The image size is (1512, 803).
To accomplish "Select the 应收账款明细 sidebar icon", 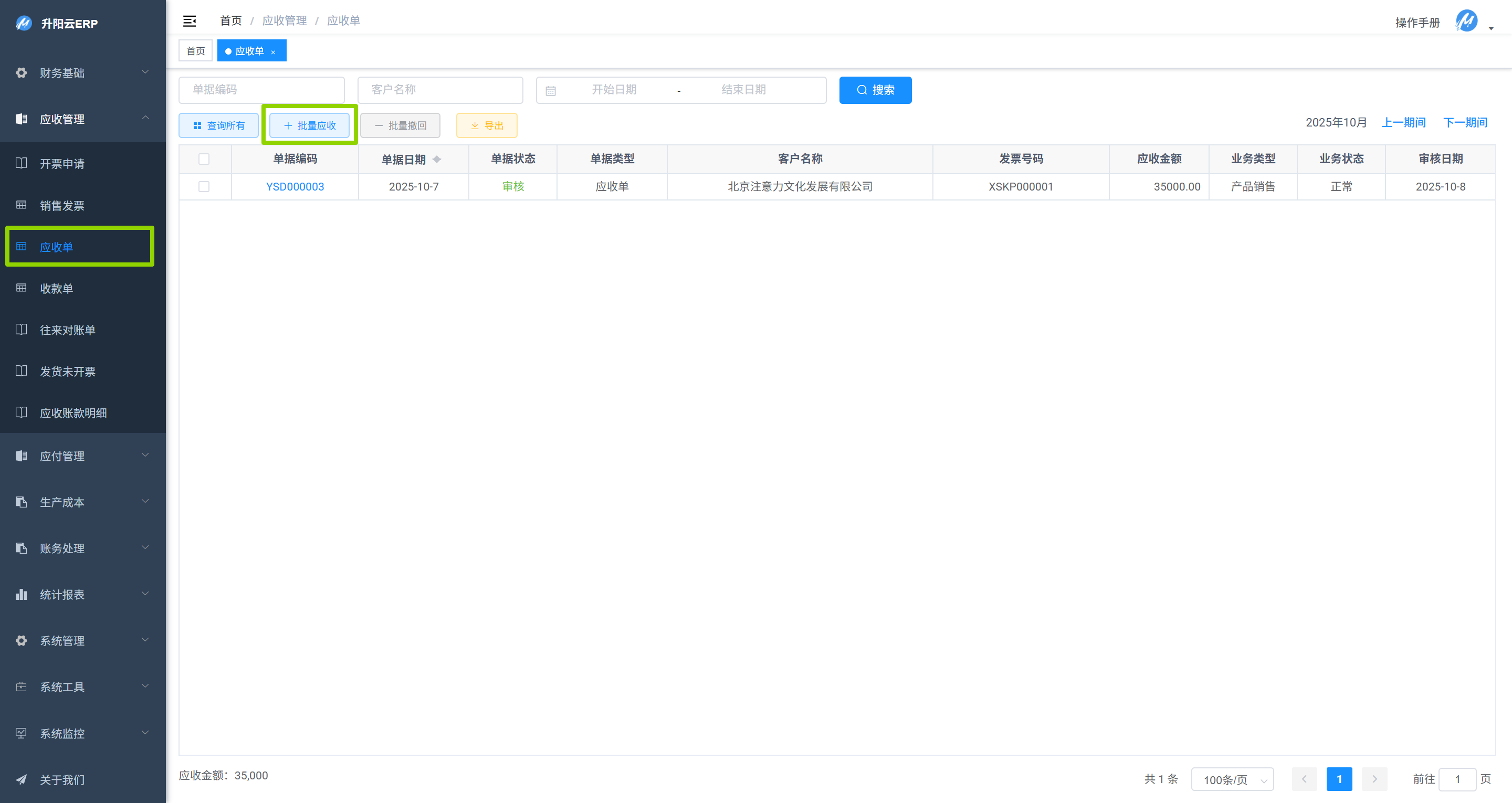I will pyautogui.click(x=21, y=412).
